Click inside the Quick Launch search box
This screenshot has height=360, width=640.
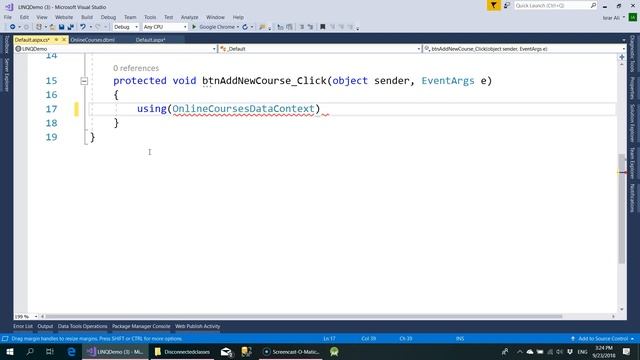click(555, 5)
